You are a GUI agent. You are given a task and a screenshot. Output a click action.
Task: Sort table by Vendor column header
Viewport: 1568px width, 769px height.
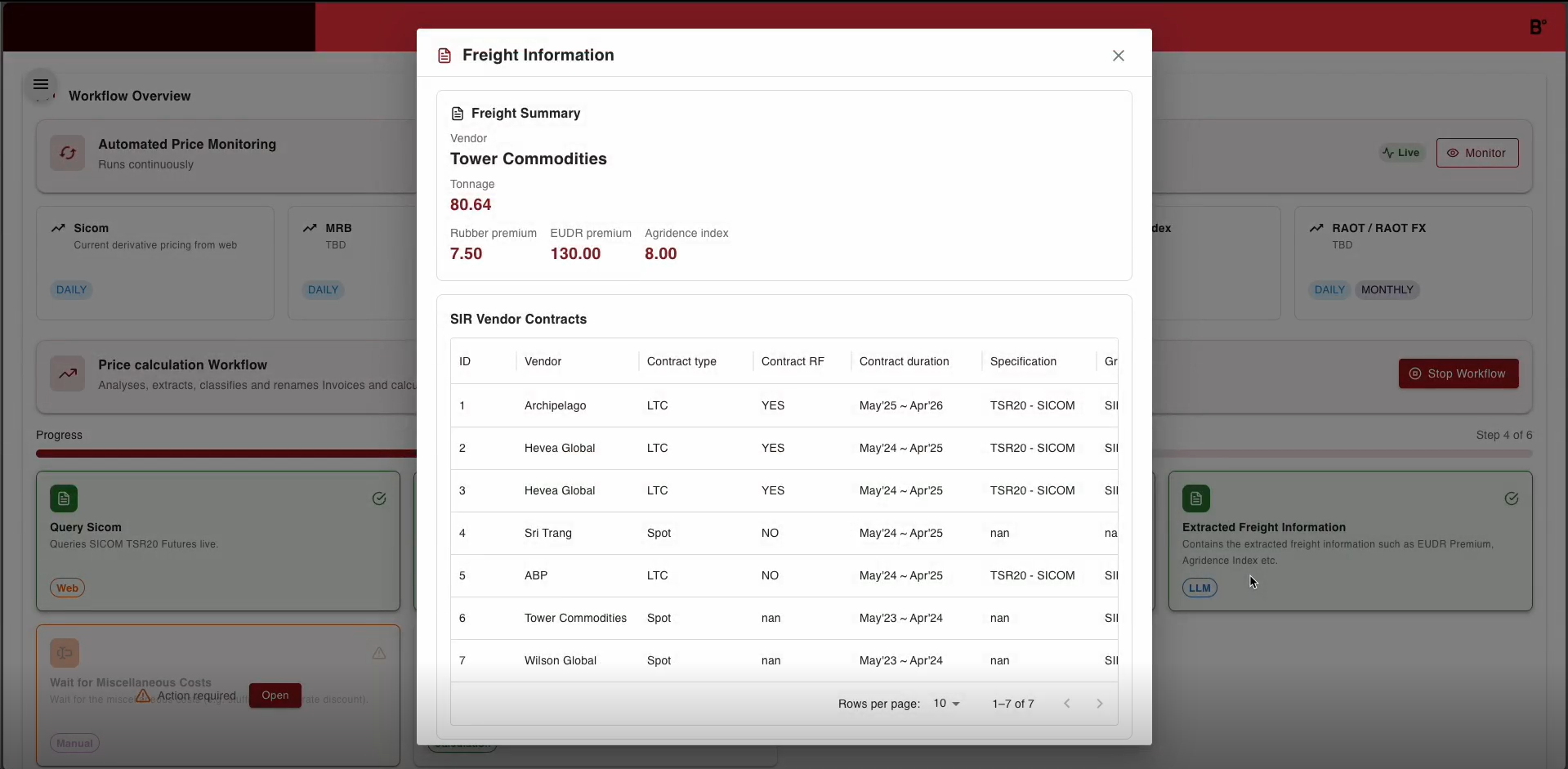tap(543, 361)
